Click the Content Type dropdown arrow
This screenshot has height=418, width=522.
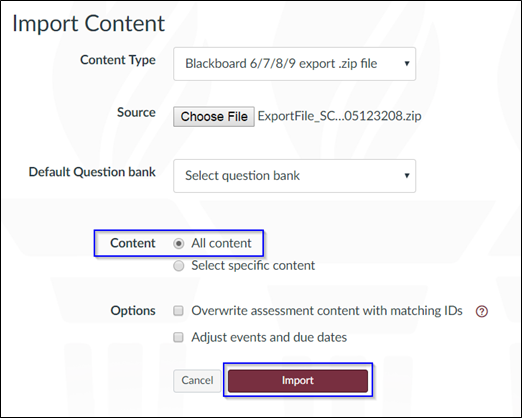click(x=407, y=63)
